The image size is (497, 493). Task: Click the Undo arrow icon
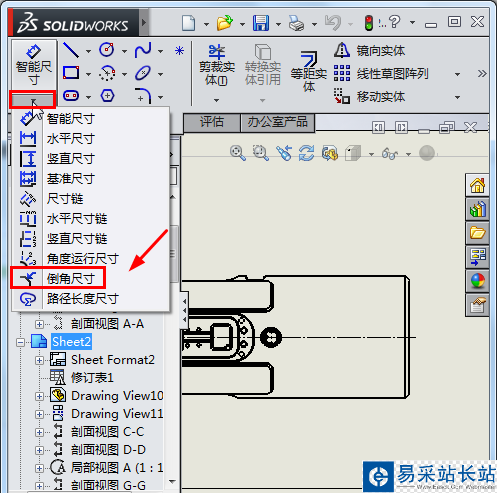tap(333, 23)
